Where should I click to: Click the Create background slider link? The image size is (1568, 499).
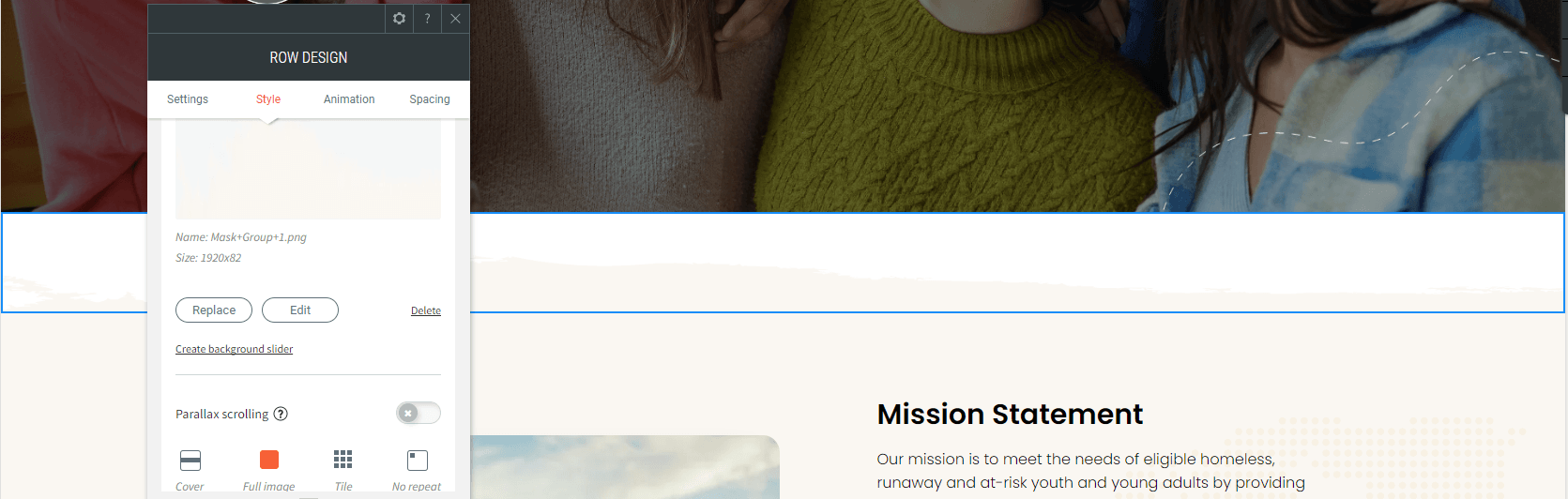[235, 349]
